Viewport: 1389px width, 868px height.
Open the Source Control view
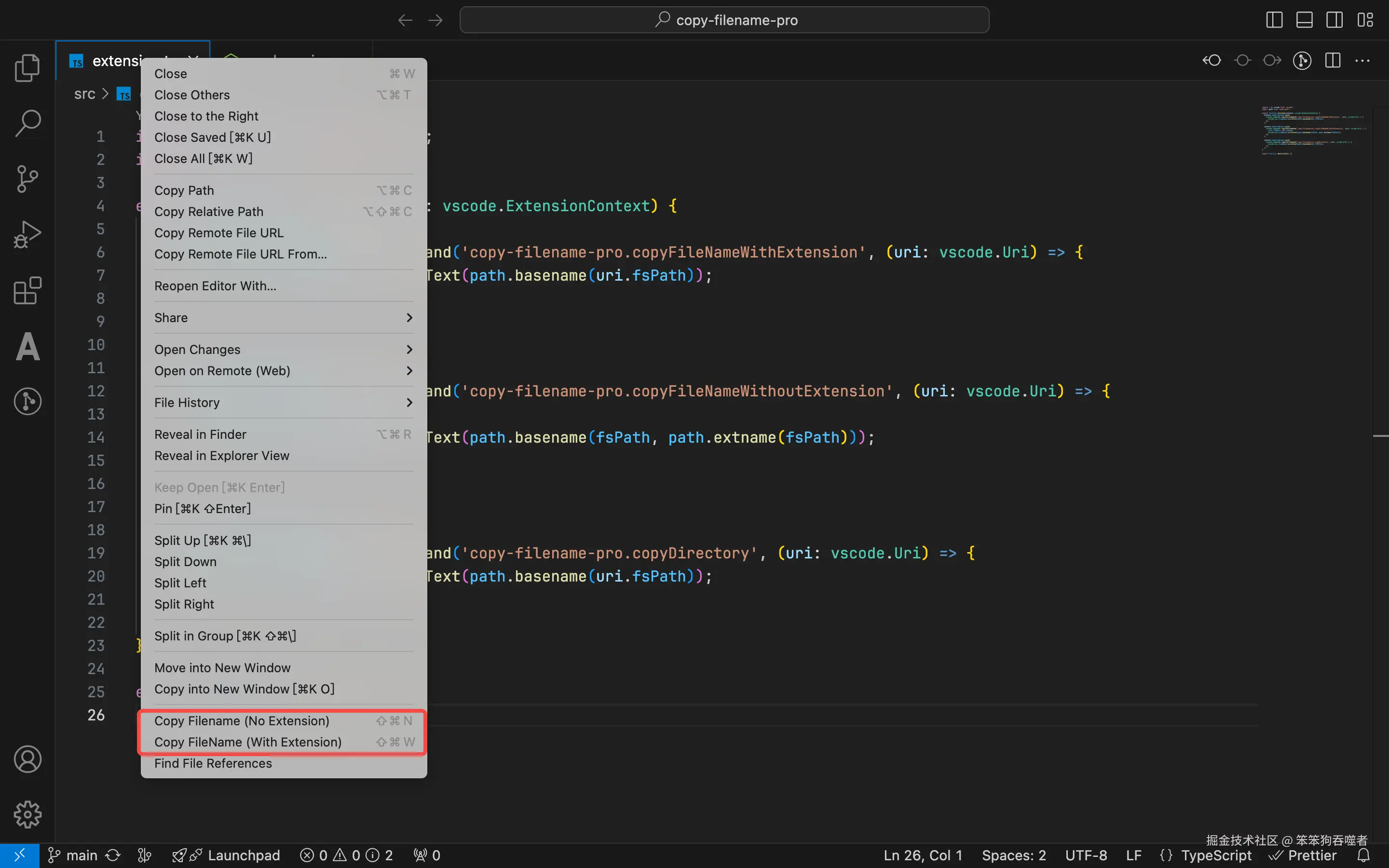(27, 179)
